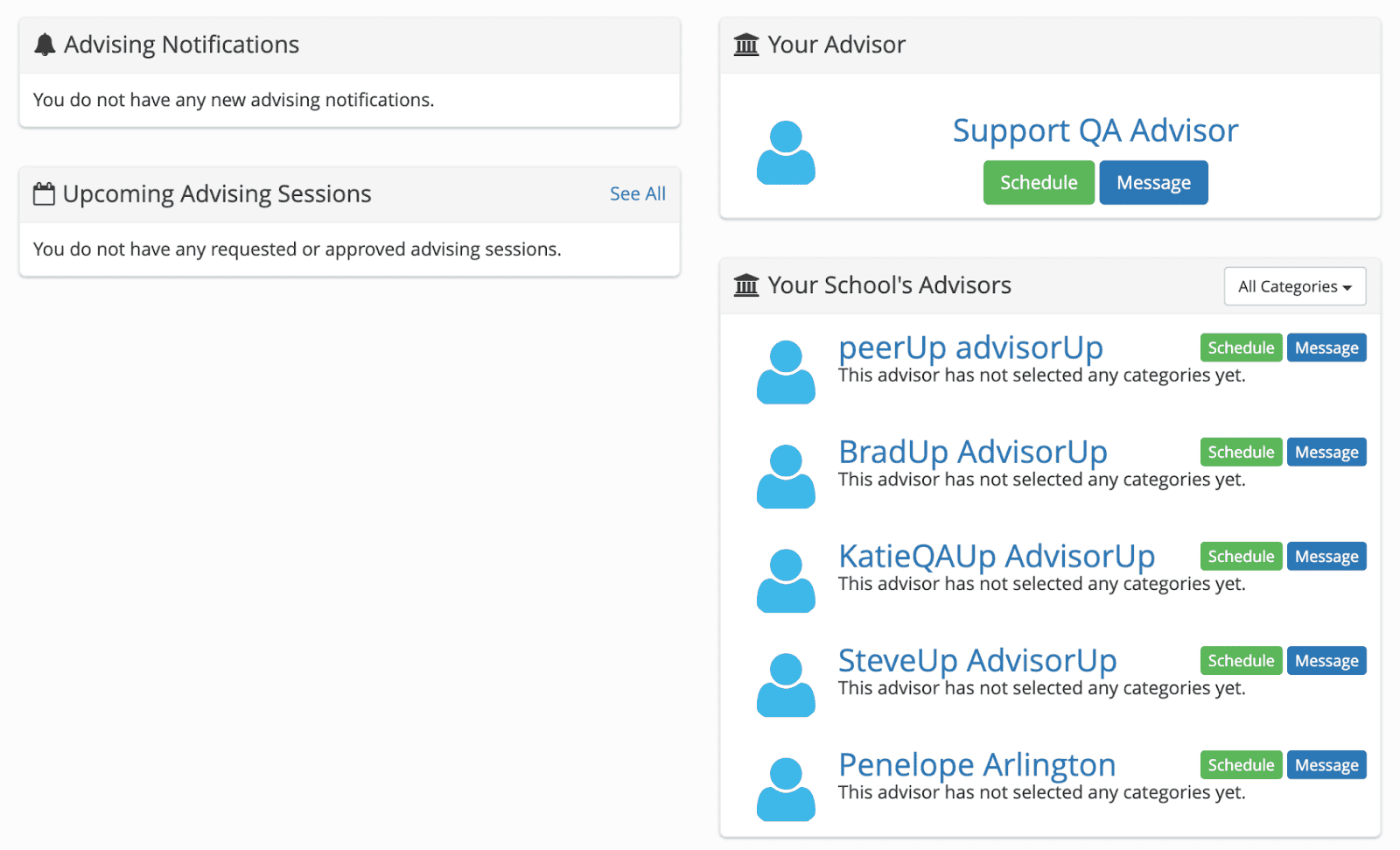Click the institution icon beside Your Advisor
This screenshot has width=1400, height=850.
tap(746, 45)
